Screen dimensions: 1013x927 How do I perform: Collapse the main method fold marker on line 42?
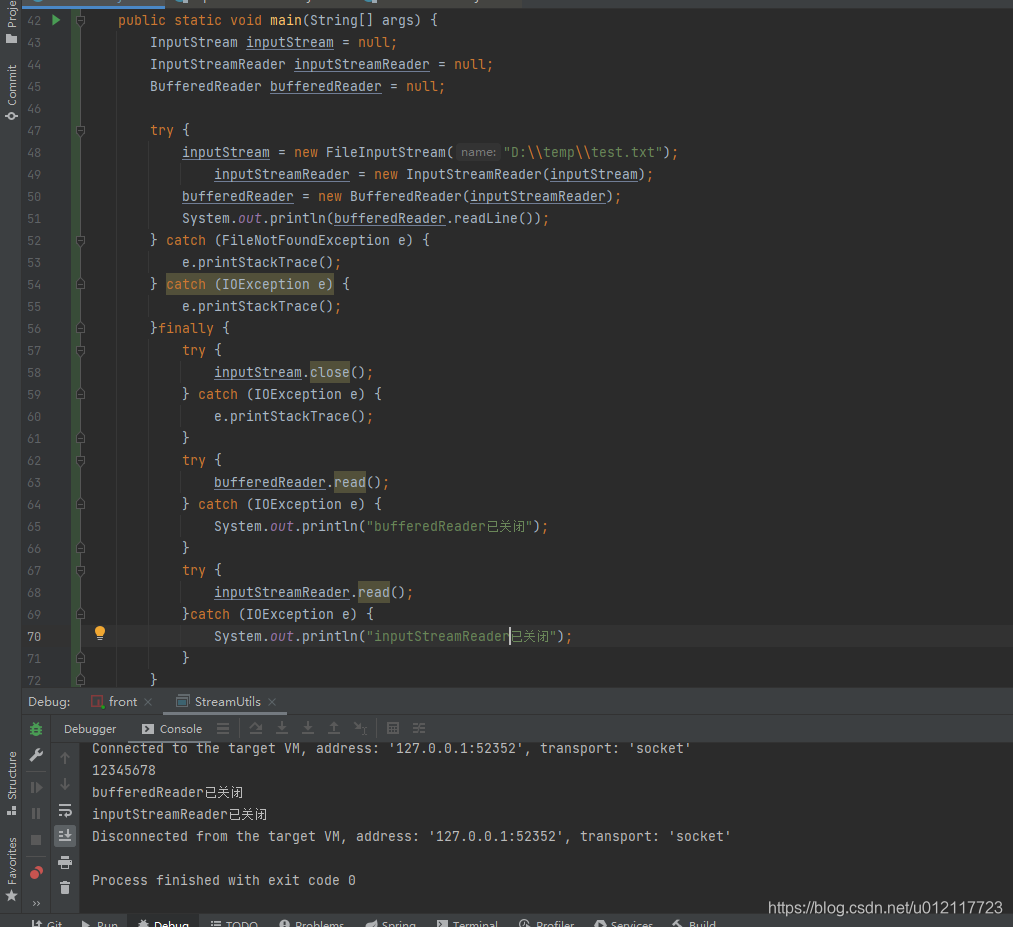click(x=81, y=21)
